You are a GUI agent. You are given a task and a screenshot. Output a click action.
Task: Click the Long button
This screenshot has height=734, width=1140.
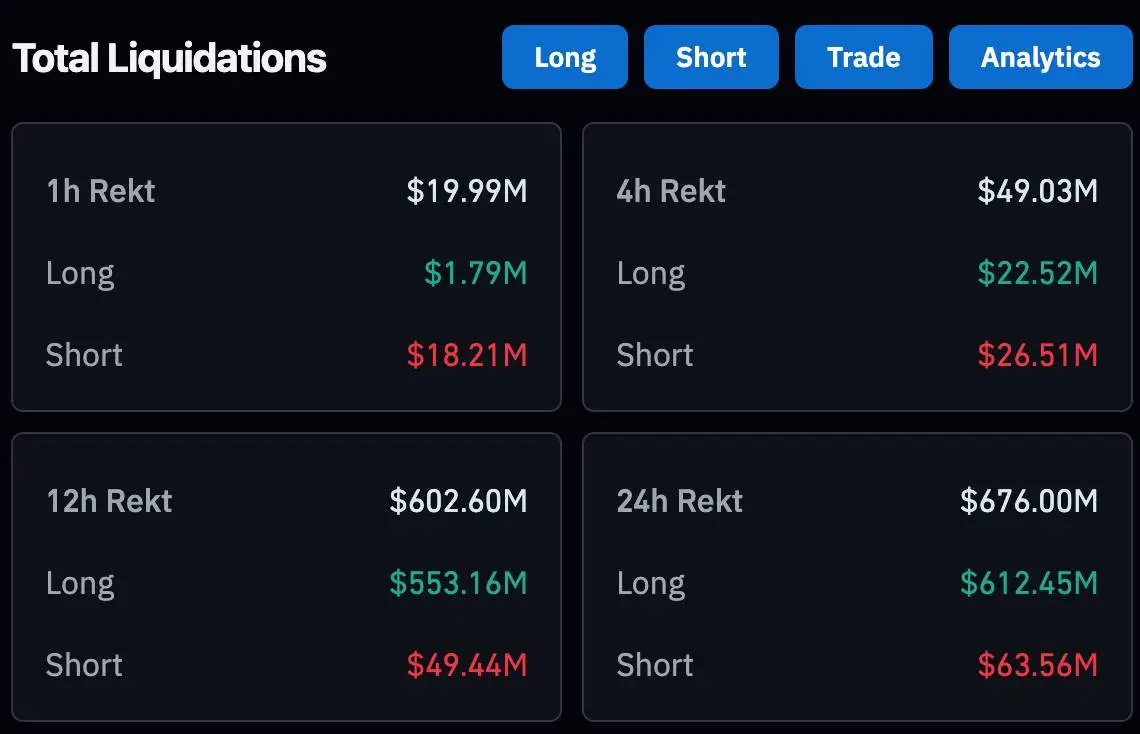point(565,58)
